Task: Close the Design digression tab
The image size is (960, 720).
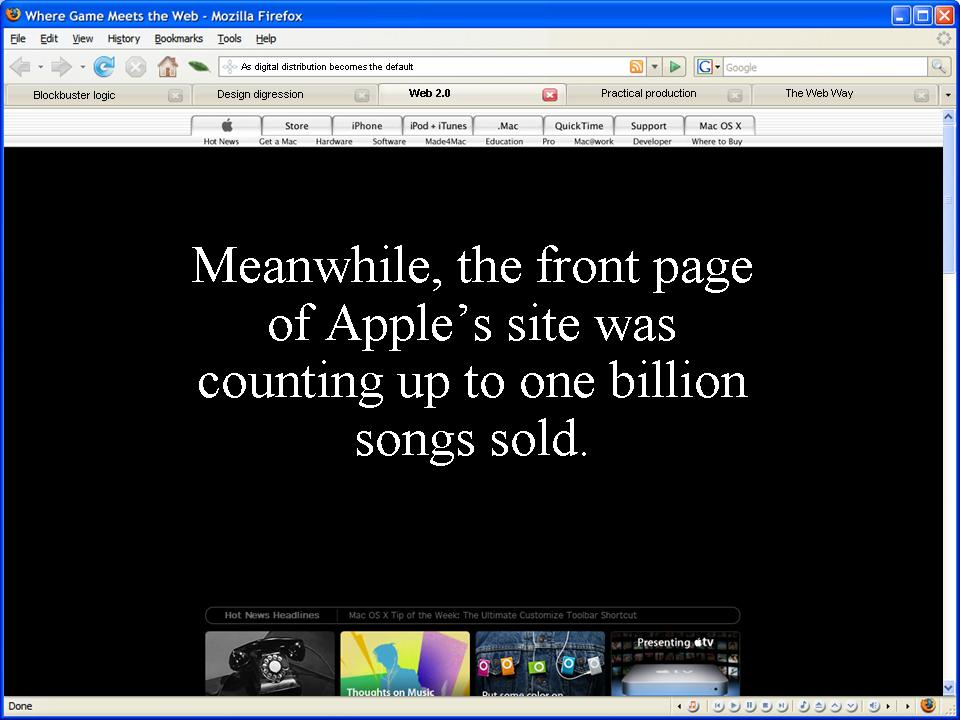Action: tap(362, 96)
